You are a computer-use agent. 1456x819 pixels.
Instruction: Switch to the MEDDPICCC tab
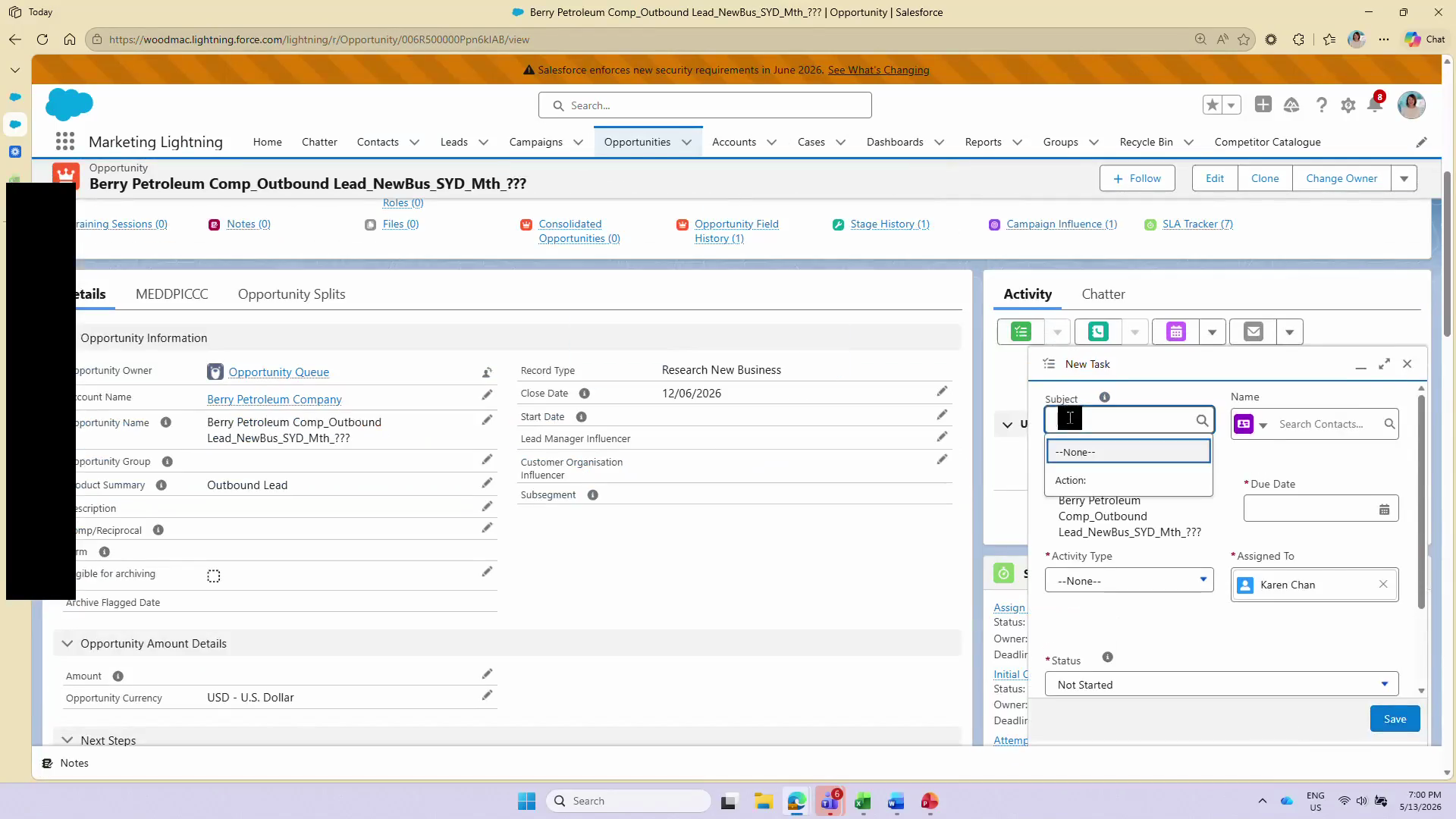click(171, 294)
